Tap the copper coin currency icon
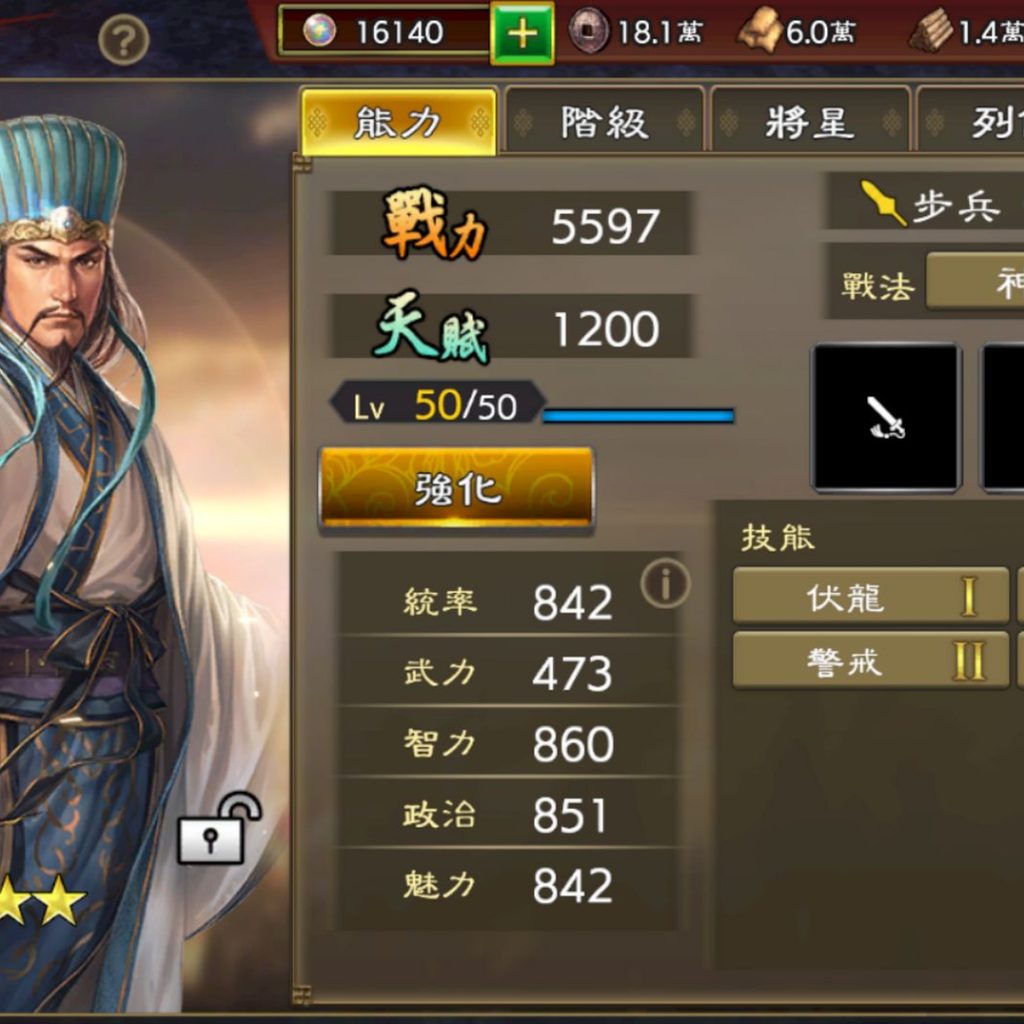1024x1024 pixels. coord(588,31)
